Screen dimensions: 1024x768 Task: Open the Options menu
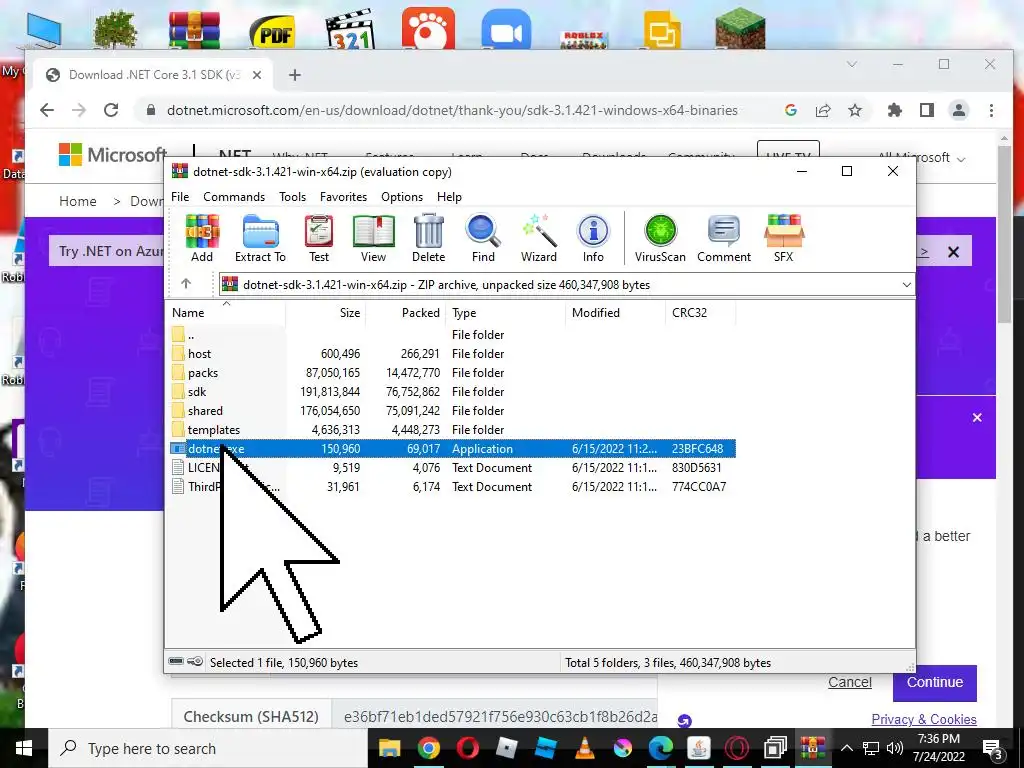(x=402, y=197)
